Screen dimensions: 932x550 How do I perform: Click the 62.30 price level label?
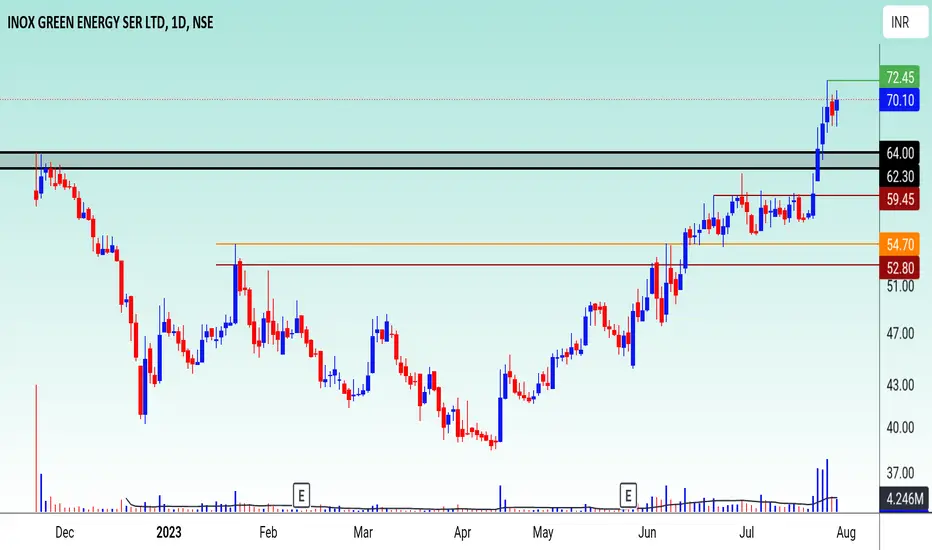900,176
